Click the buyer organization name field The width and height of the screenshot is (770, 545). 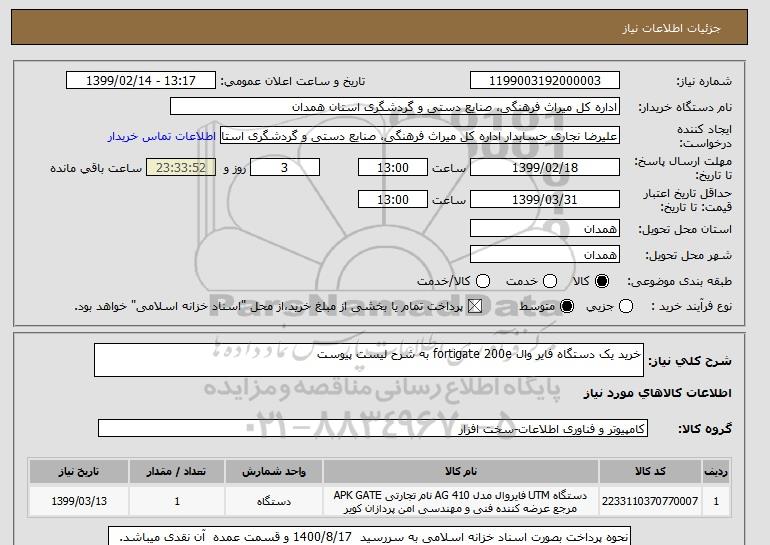coord(395,107)
